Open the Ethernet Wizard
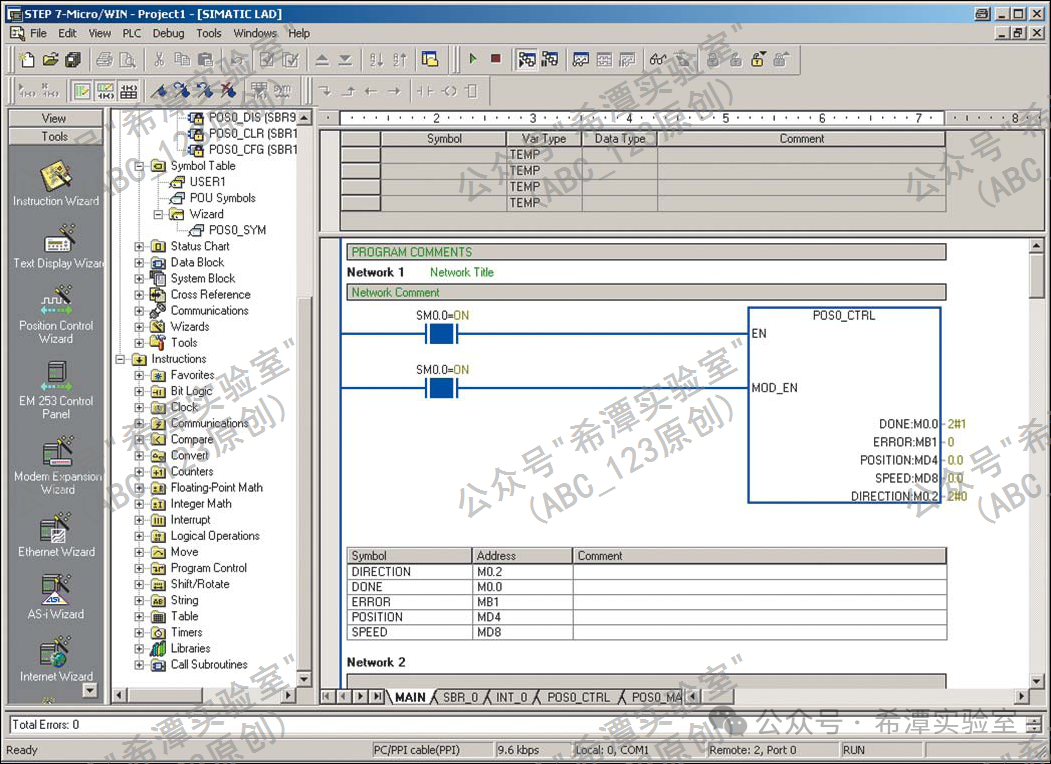This screenshot has width=1051, height=764. tap(56, 535)
